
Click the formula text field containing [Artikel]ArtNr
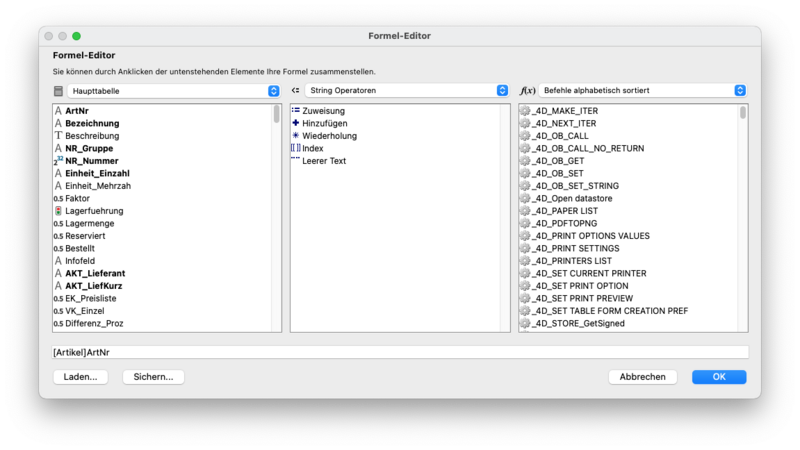pyautogui.click(x=400, y=352)
